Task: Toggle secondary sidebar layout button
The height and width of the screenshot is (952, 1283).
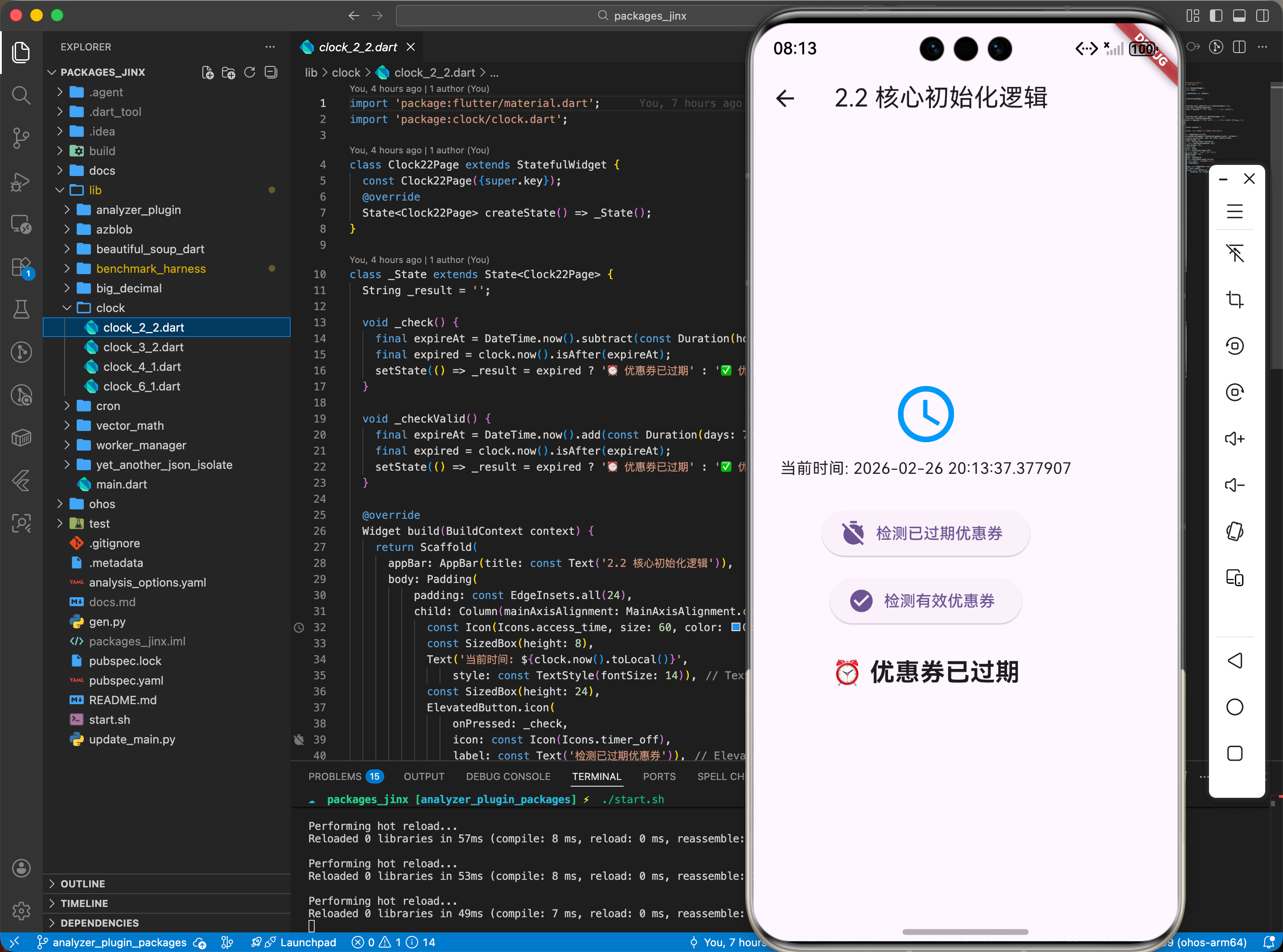Action: pos(1262,16)
